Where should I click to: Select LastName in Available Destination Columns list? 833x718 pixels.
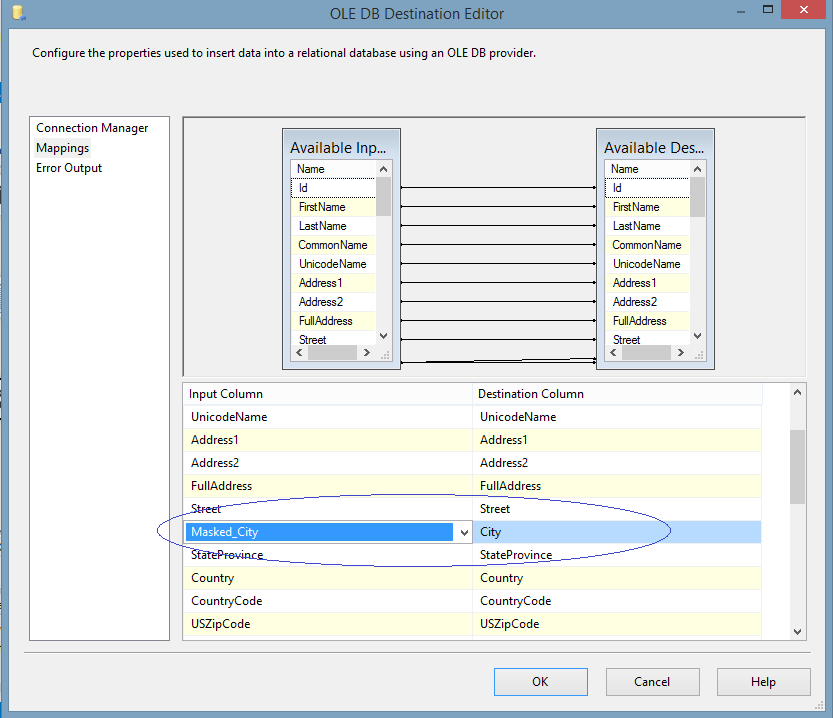648,226
